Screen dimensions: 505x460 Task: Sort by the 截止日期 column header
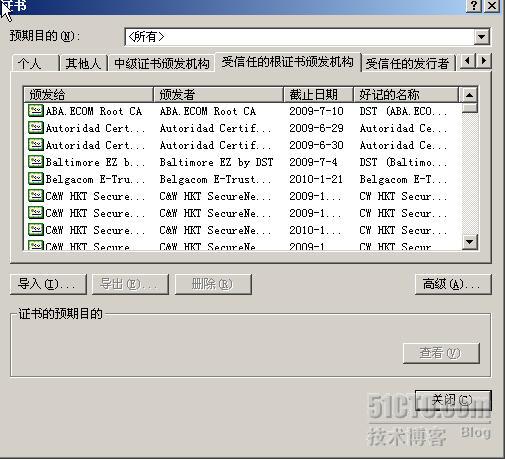[318, 94]
